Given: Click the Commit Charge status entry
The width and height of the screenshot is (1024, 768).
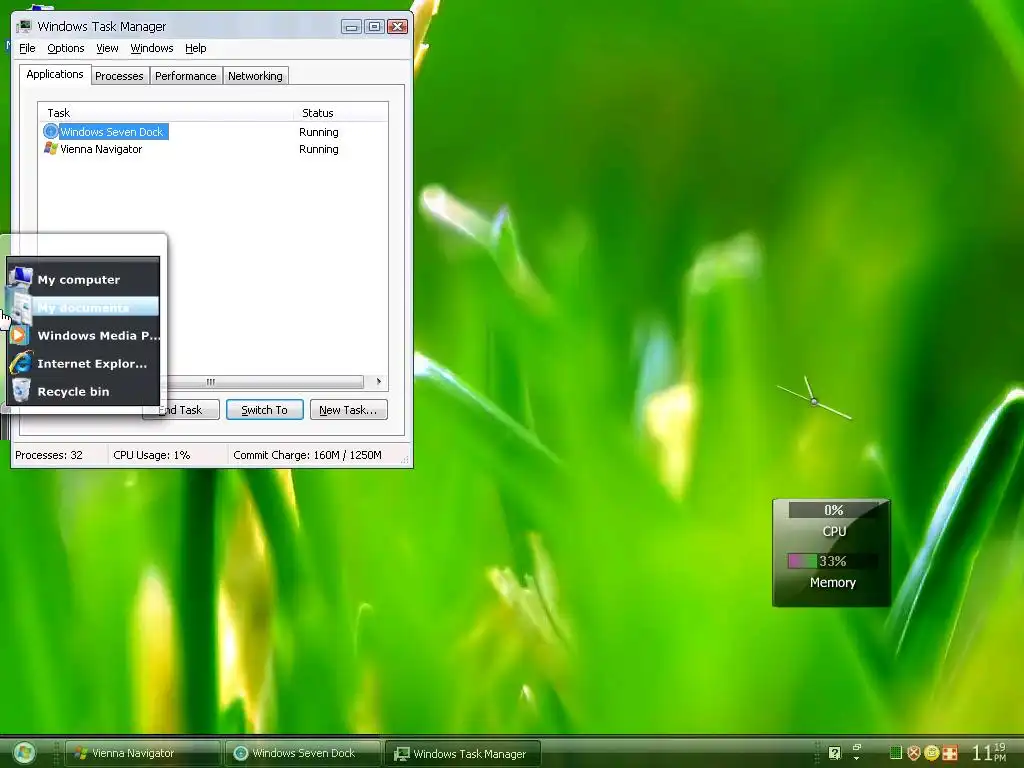Looking at the screenshot, I should click(307, 455).
